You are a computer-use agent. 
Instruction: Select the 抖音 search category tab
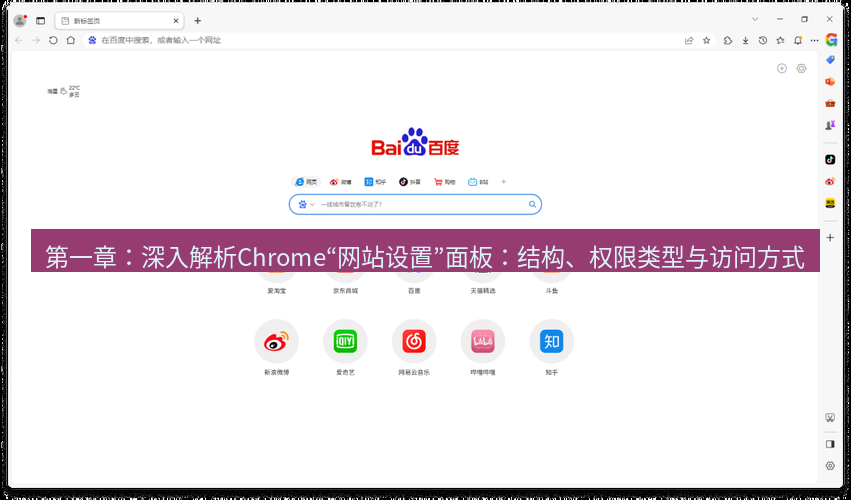click(410, 182)
